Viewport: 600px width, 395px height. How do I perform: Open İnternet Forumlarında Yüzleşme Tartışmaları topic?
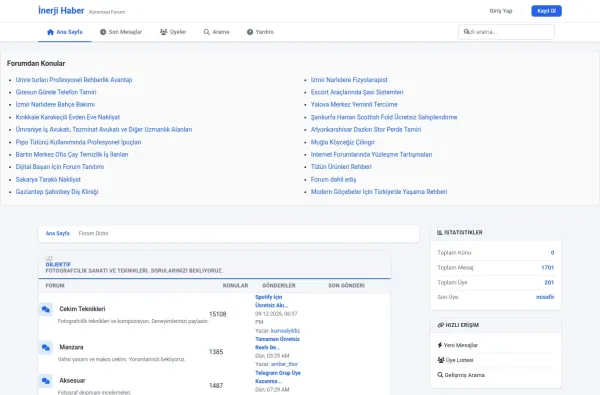(x=372, y=155)
